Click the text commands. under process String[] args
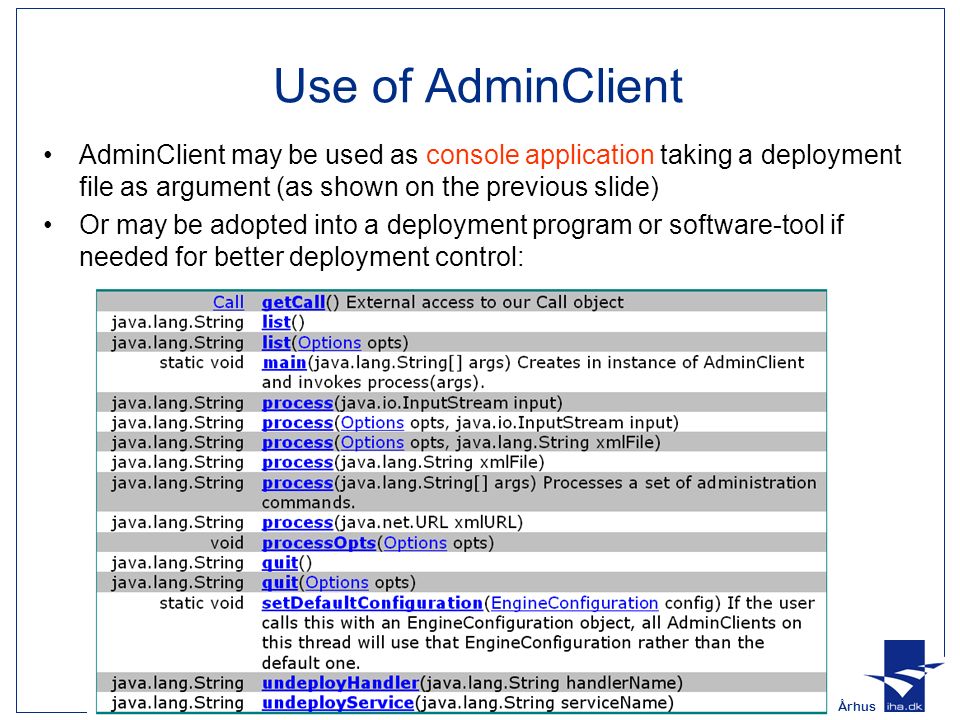 [x=308, y=503]
